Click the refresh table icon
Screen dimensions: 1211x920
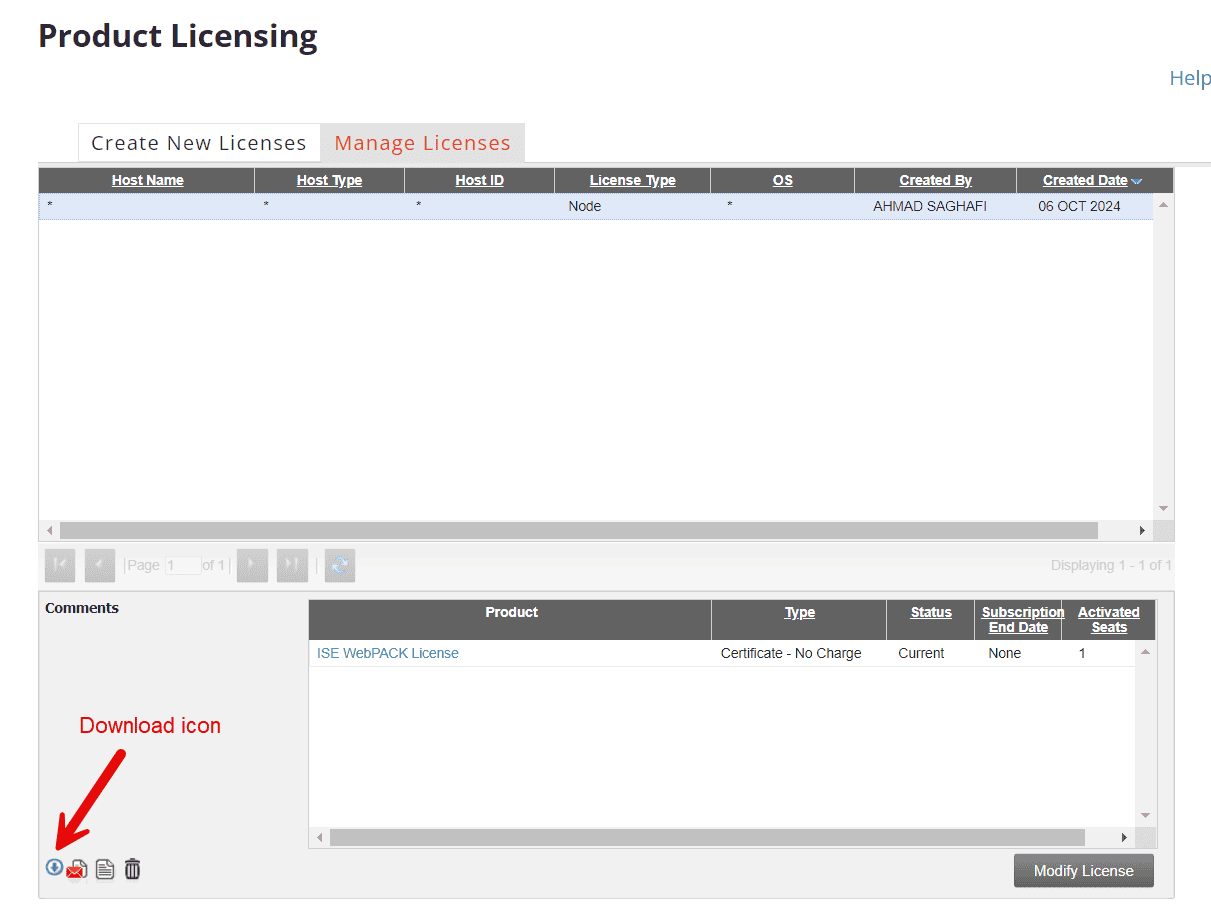tap(339, 565)
